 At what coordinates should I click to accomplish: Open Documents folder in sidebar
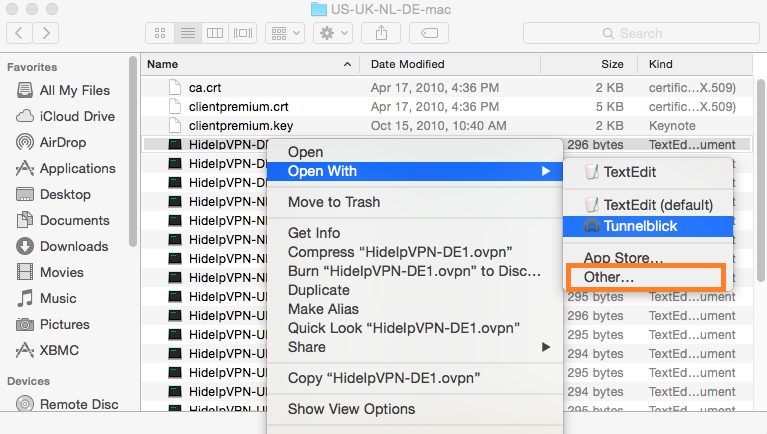tap(63, 220)
